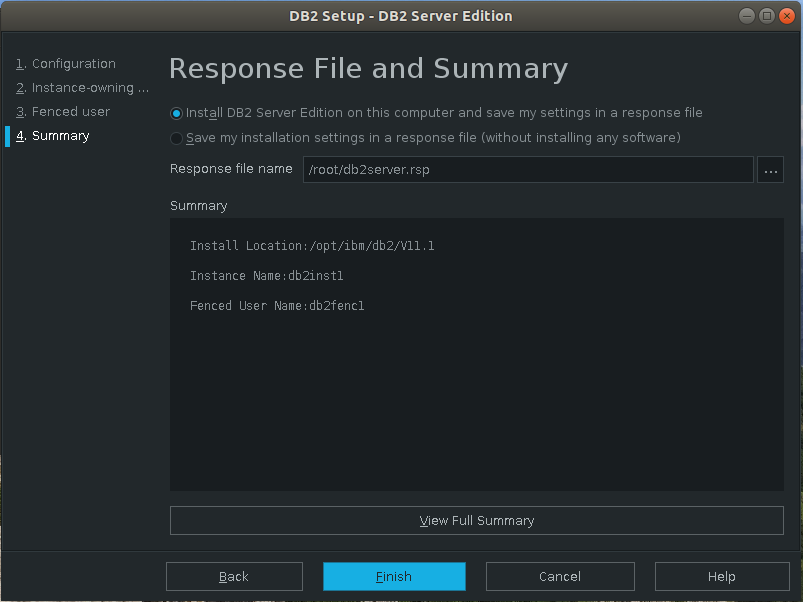Image resolution: width=803 pixels, height=602 pixels.
Task: Click the DB2 Setup window title bar
Action: coord(400,15)
